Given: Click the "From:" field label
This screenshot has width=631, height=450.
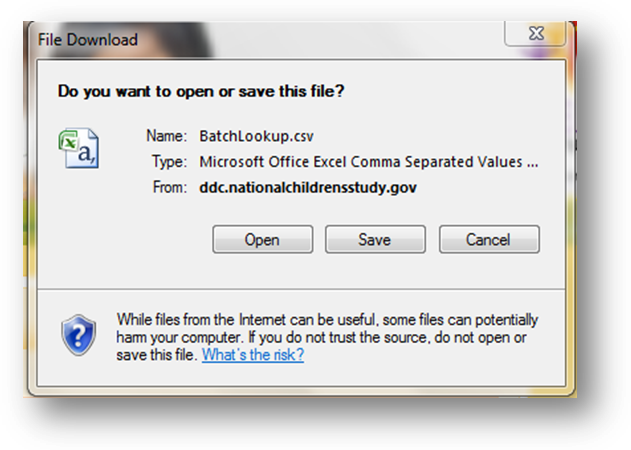Looking at the screenshot, I should pyautogui.click(x=167, y=186).
